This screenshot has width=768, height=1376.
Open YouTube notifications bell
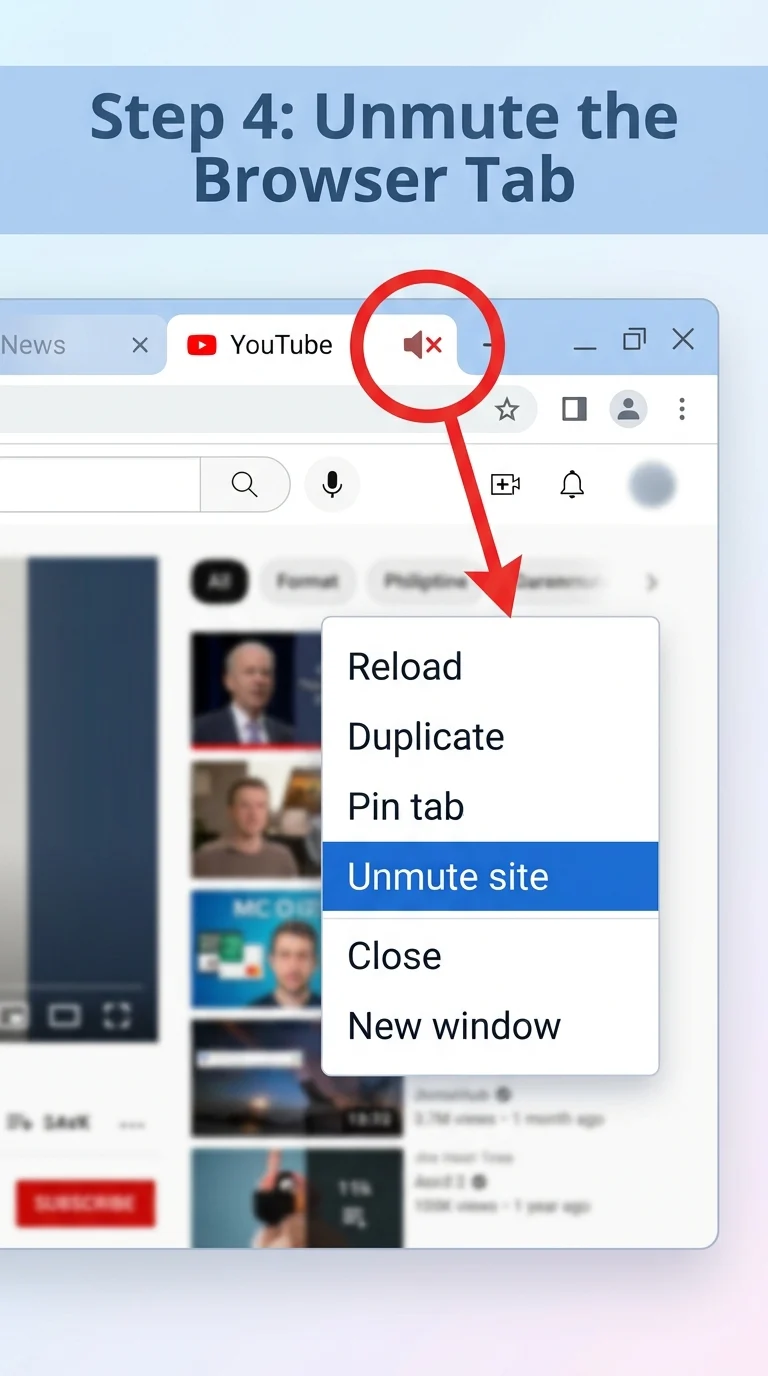[571, 485]
